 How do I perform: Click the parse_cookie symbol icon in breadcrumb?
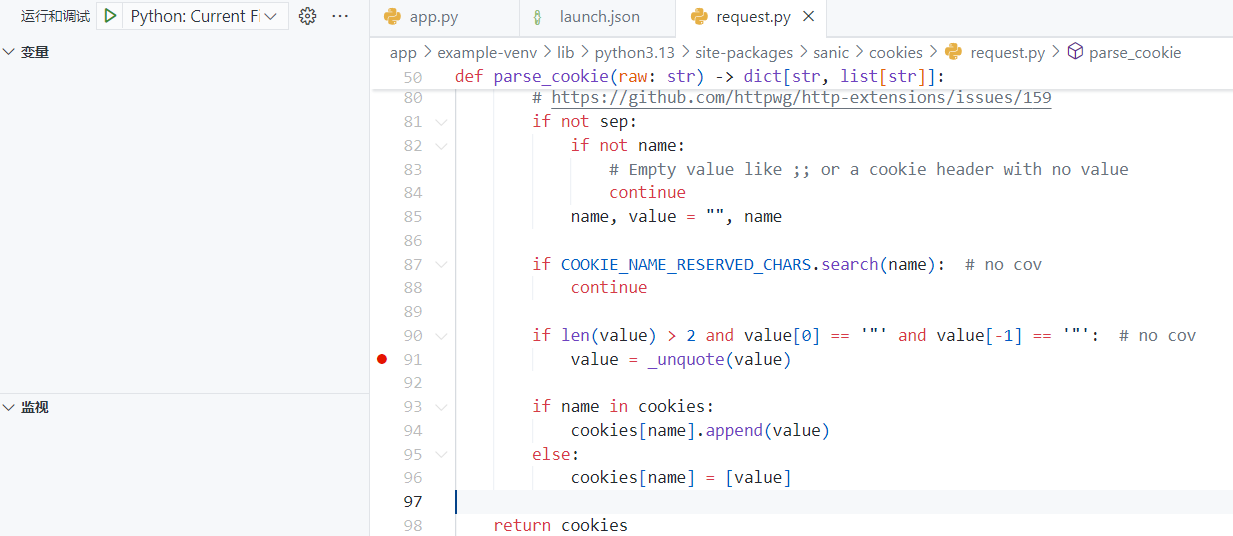pos(1075,52)
